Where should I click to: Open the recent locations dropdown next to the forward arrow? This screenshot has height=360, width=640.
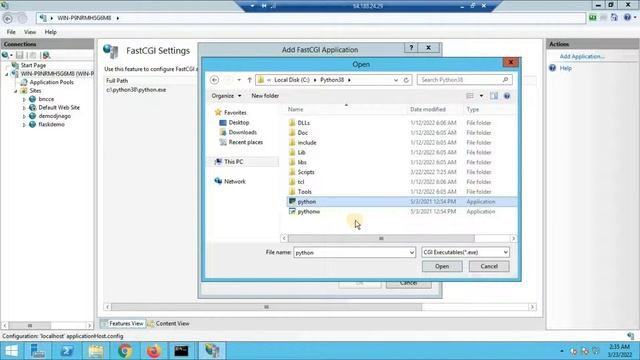239,80
